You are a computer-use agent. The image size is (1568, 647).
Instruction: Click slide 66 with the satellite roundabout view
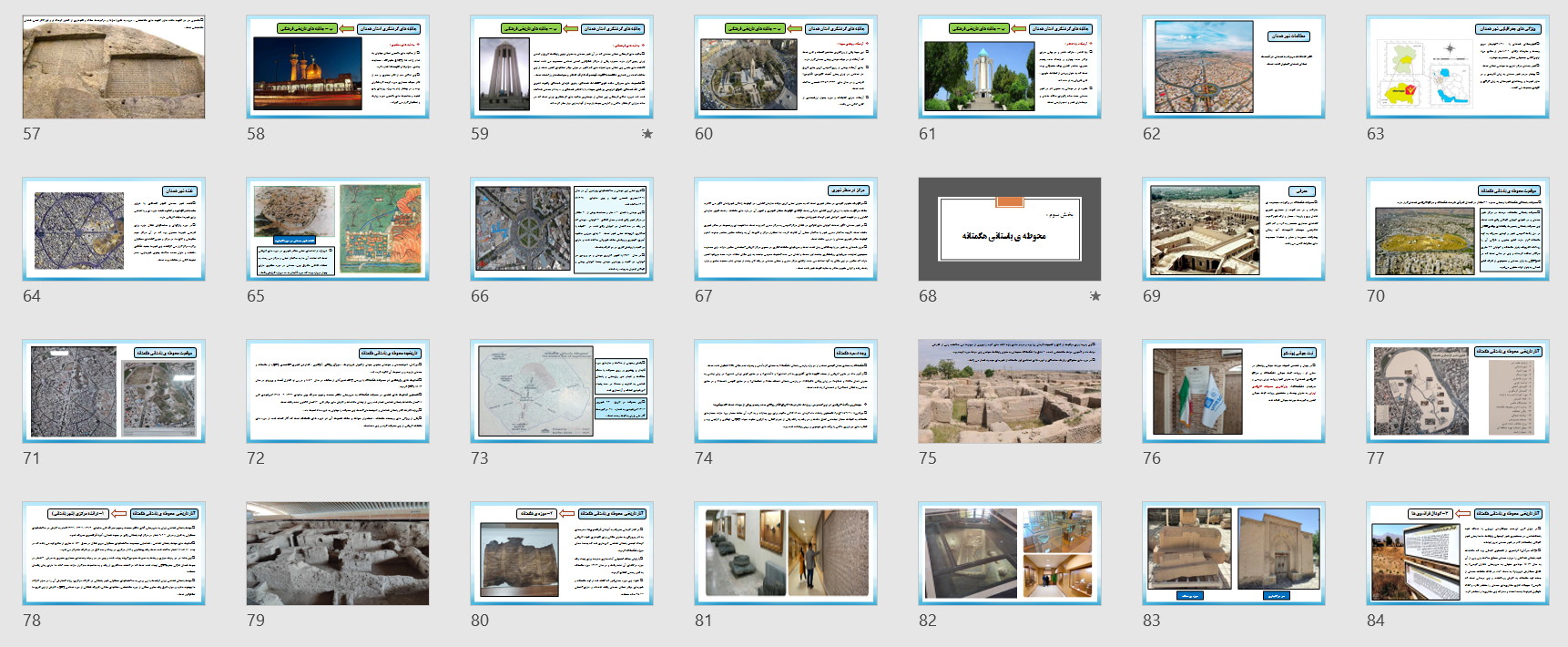[x=562, y=229]
